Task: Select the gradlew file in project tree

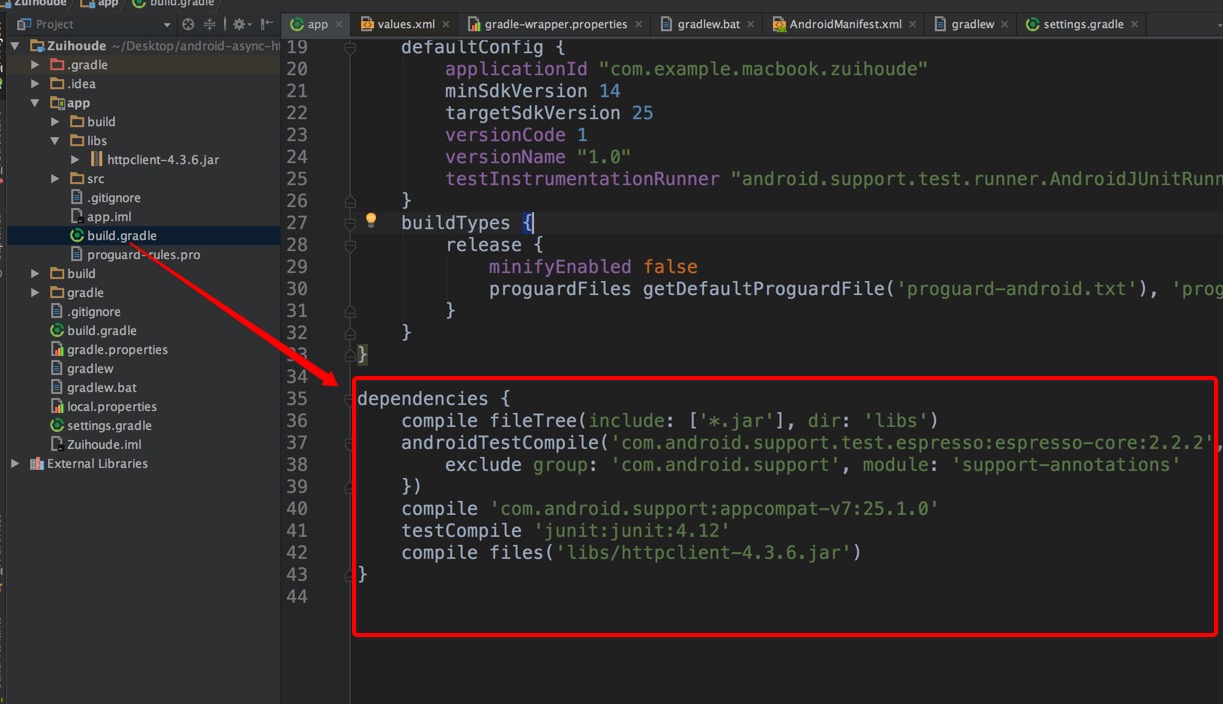Action: tap(90, 369)
